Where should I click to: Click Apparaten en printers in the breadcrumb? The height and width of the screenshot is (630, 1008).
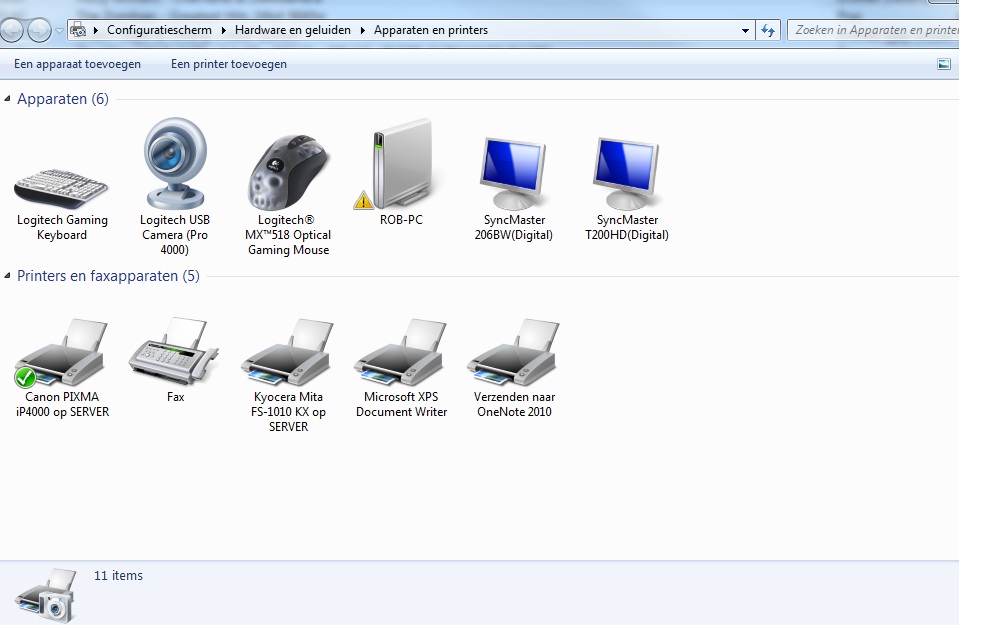tap(431, 30)
